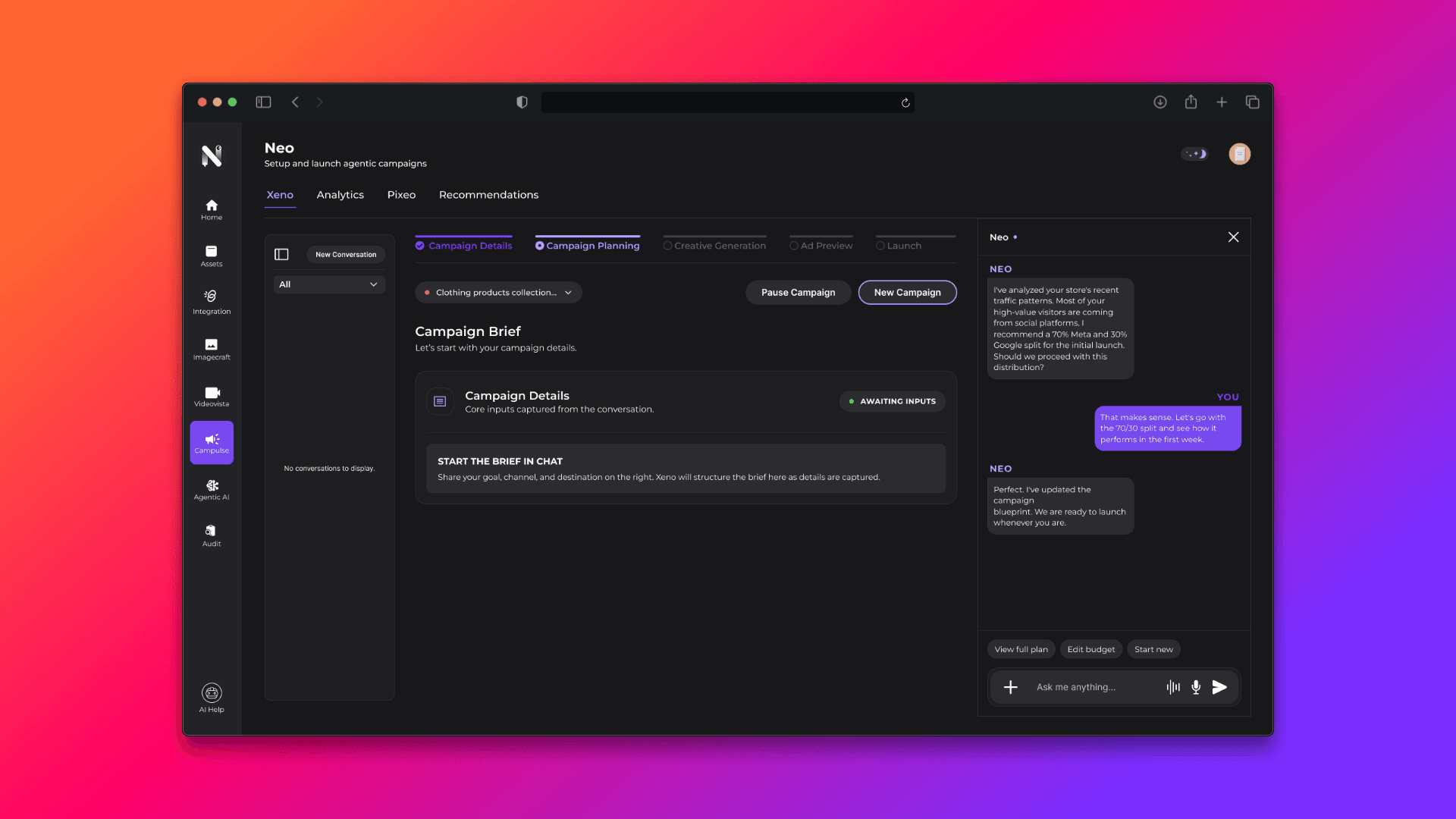Open the user profile avatar
The image size is (1456, 819).
[x=1240, y=154]
